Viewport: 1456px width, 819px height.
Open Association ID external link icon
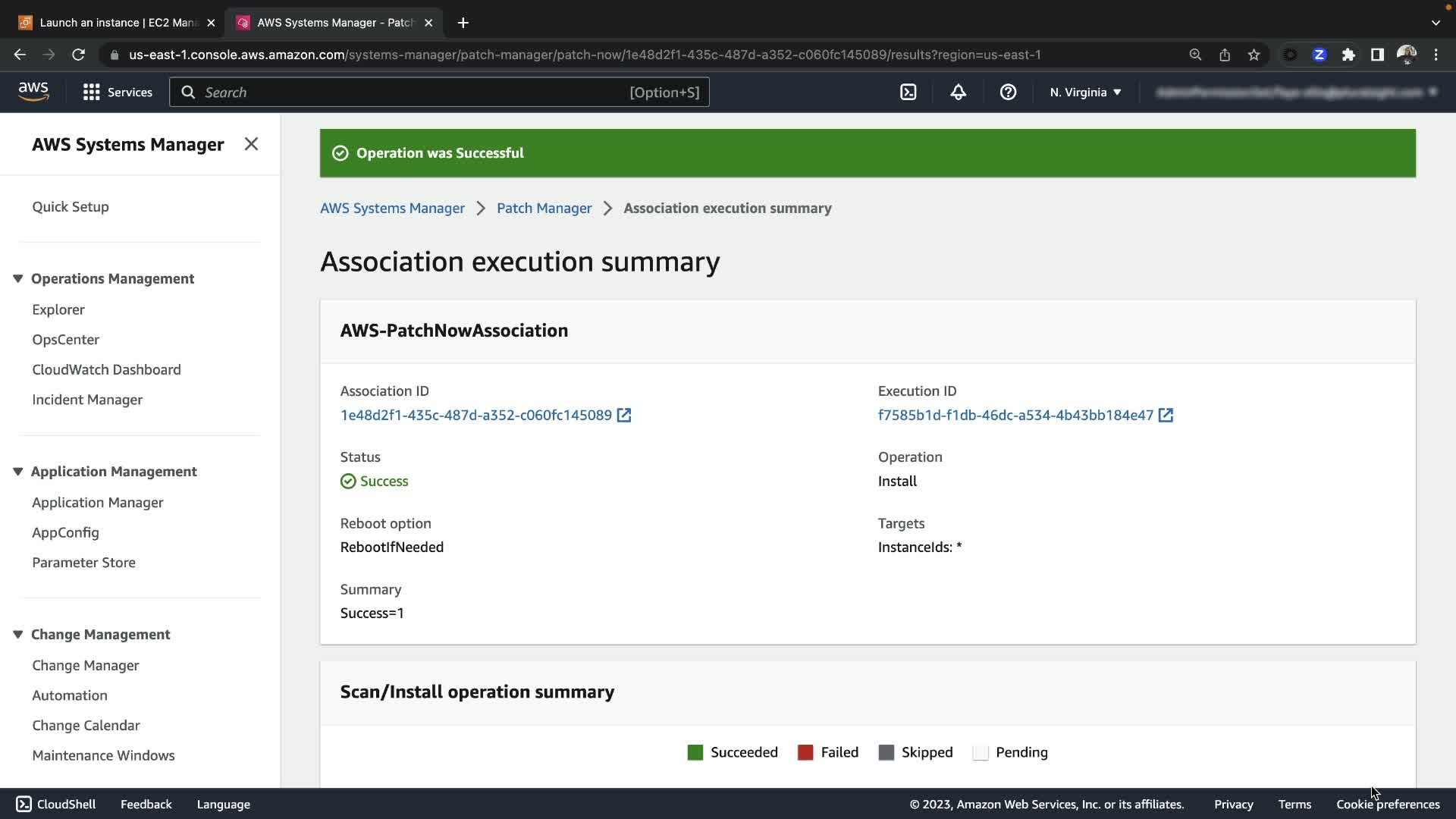pyautogui.click(x=623, y=416)
